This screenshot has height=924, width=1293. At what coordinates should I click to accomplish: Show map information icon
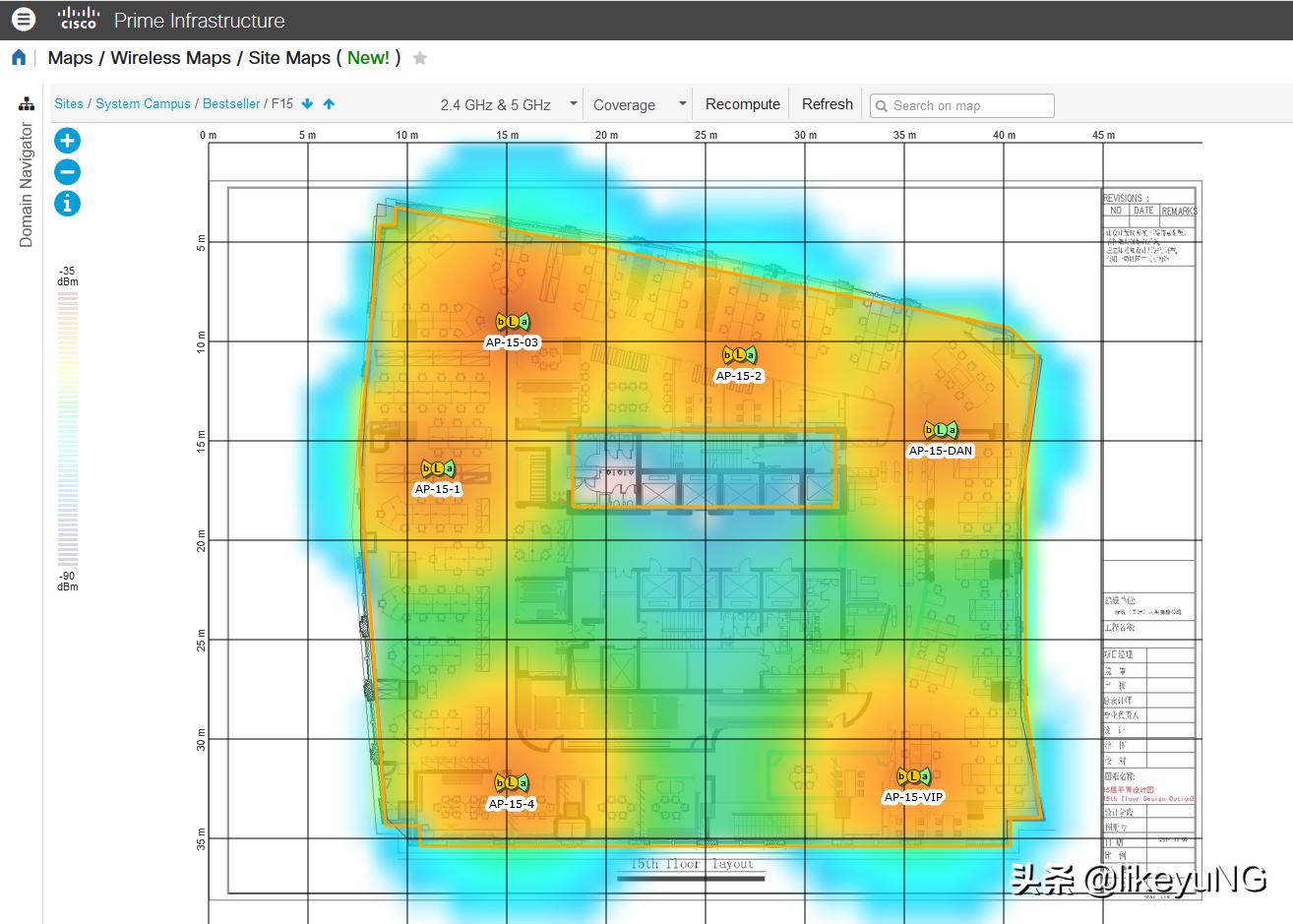pos(67,204)
